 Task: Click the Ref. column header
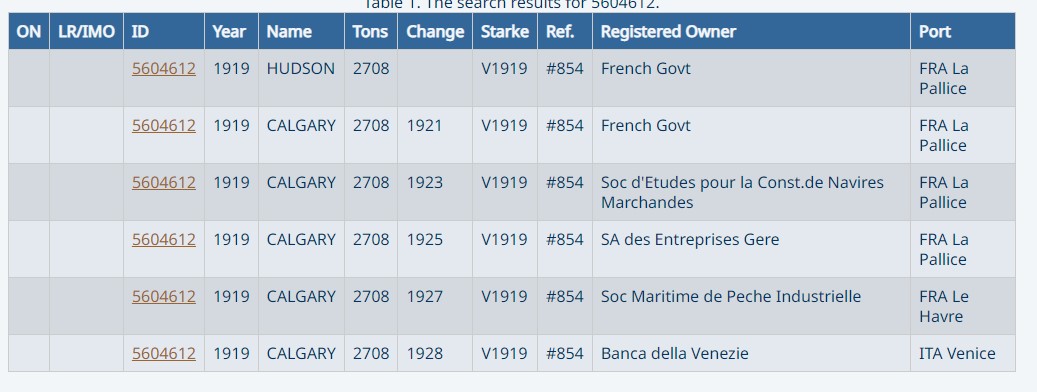point(565,31)
